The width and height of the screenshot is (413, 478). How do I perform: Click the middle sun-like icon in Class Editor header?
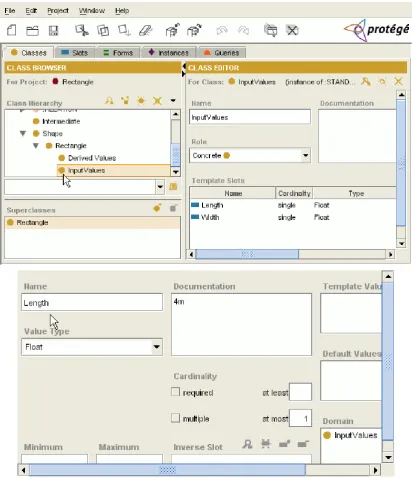(x=382, y=81)
